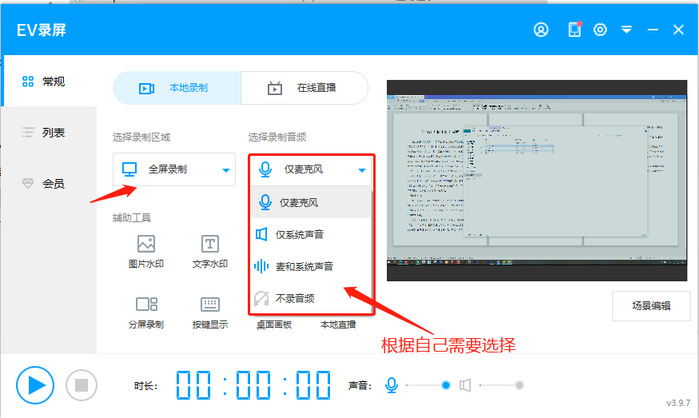Click the 场景编辑 scene edit button
Viewport: 699px width, 418px height.
[650, 306]
